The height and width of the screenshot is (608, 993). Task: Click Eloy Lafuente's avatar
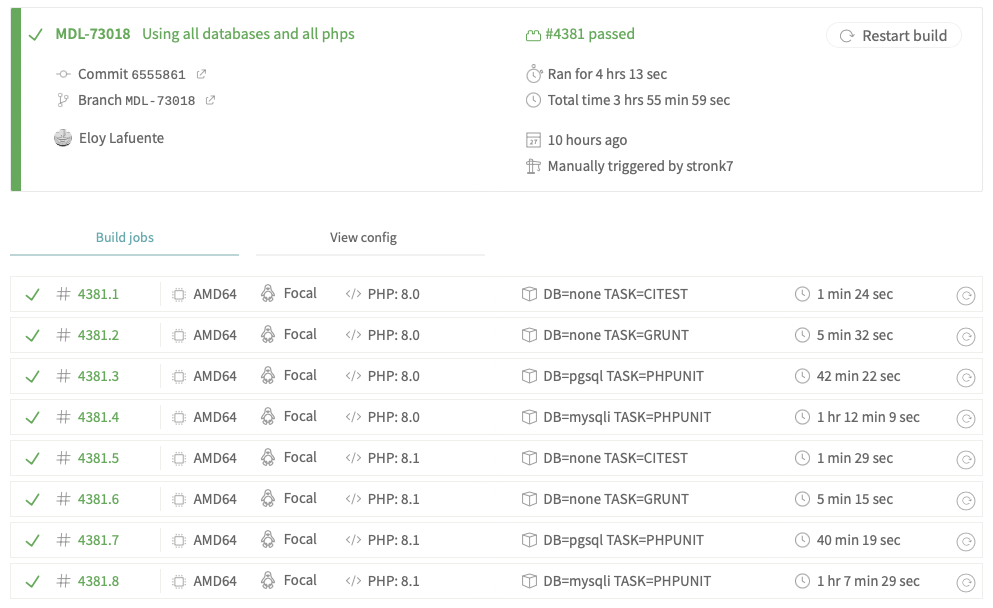coord(63,138)
